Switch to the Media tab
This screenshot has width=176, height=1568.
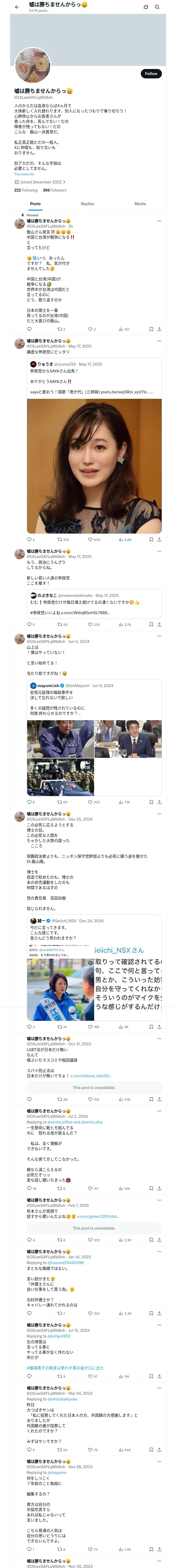pos(140,204)
